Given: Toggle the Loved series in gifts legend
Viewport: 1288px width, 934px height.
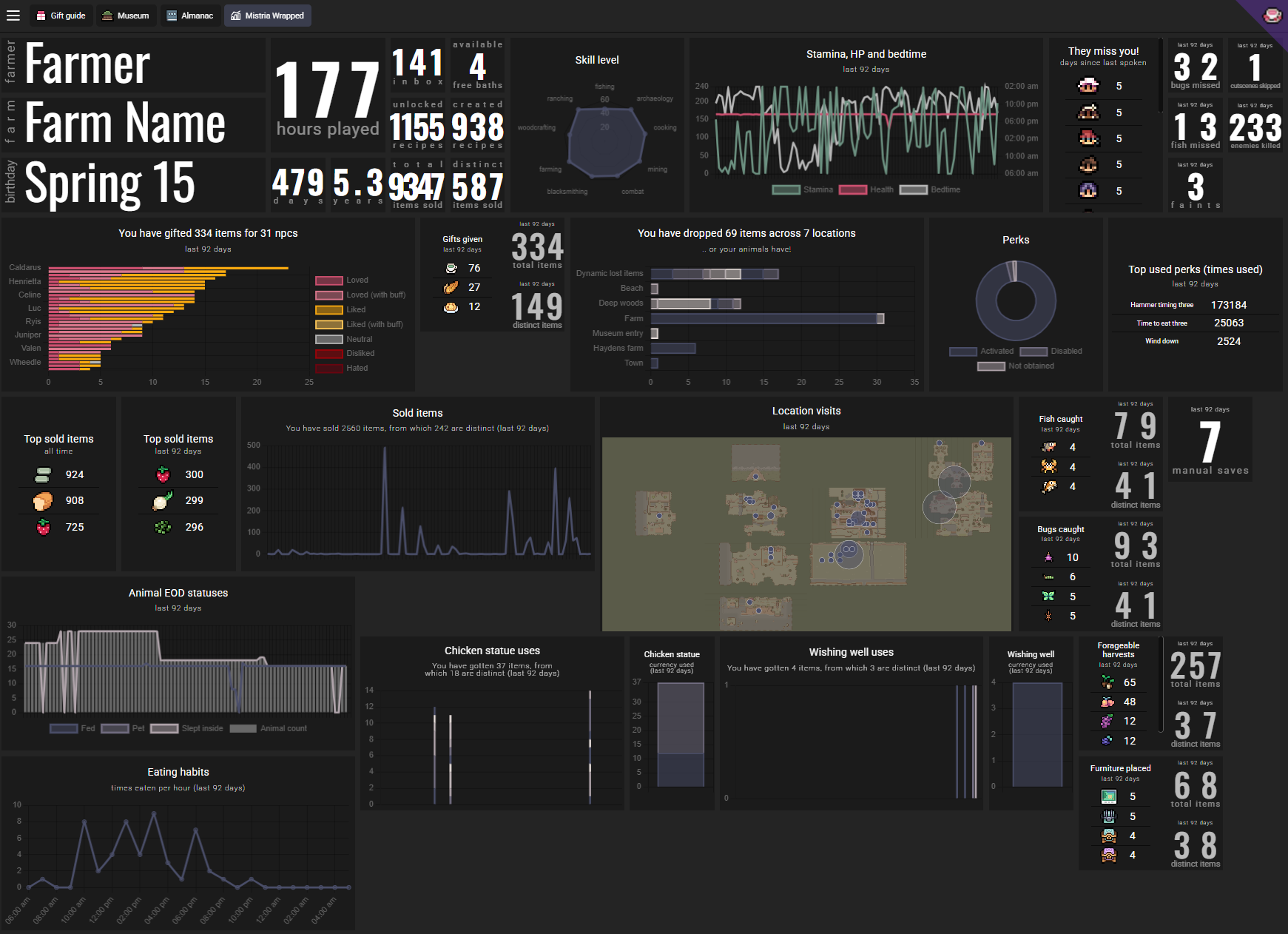Looking at the screenshot, I should pos(342,280).
